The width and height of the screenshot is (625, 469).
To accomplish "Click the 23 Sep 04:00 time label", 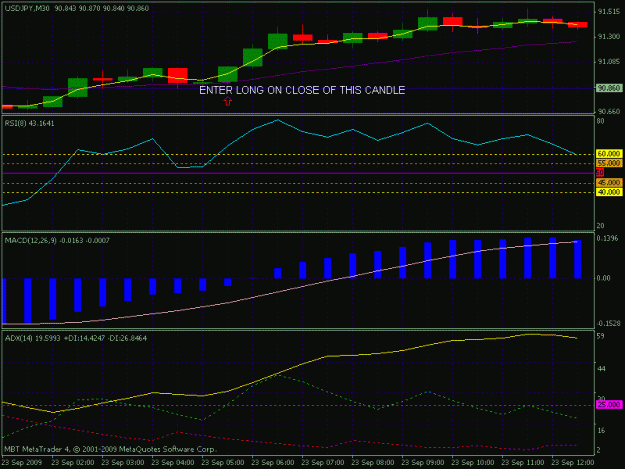I will coord(173,463).
